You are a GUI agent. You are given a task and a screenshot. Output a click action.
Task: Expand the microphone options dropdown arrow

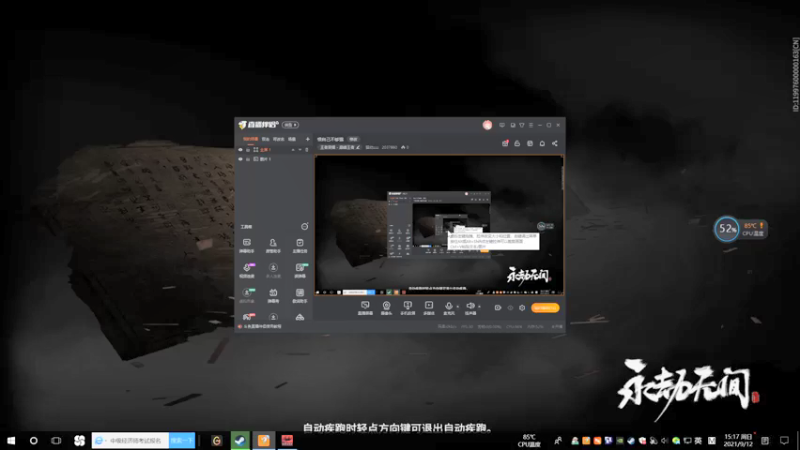pyautogui.click(x=458, y=307)
